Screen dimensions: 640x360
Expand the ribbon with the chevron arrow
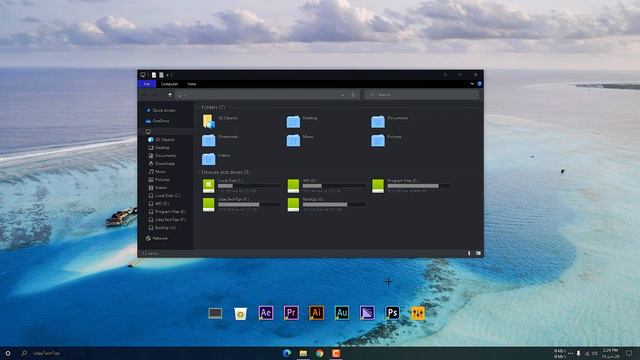tap(472, 84)
